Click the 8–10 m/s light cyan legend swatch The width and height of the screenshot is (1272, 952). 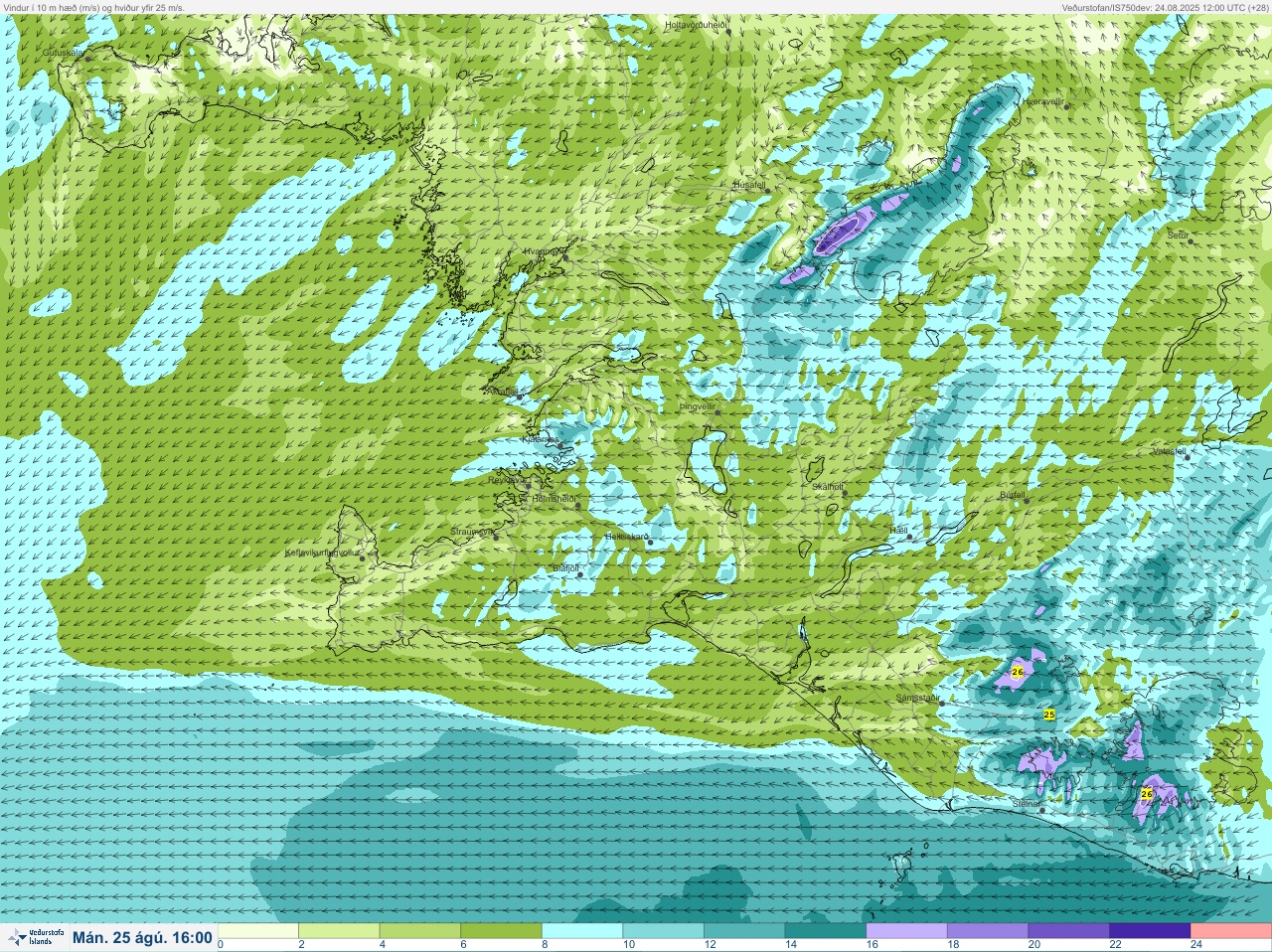pos(582,931)
